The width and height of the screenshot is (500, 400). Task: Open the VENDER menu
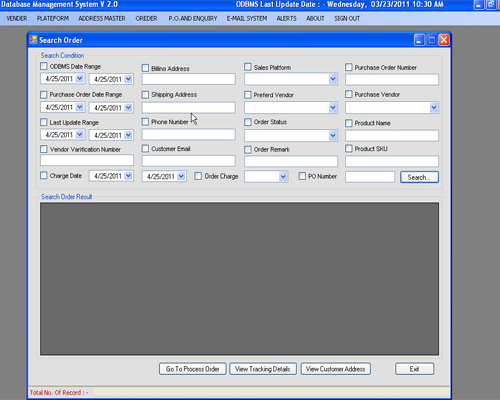[x=17, y=19]
